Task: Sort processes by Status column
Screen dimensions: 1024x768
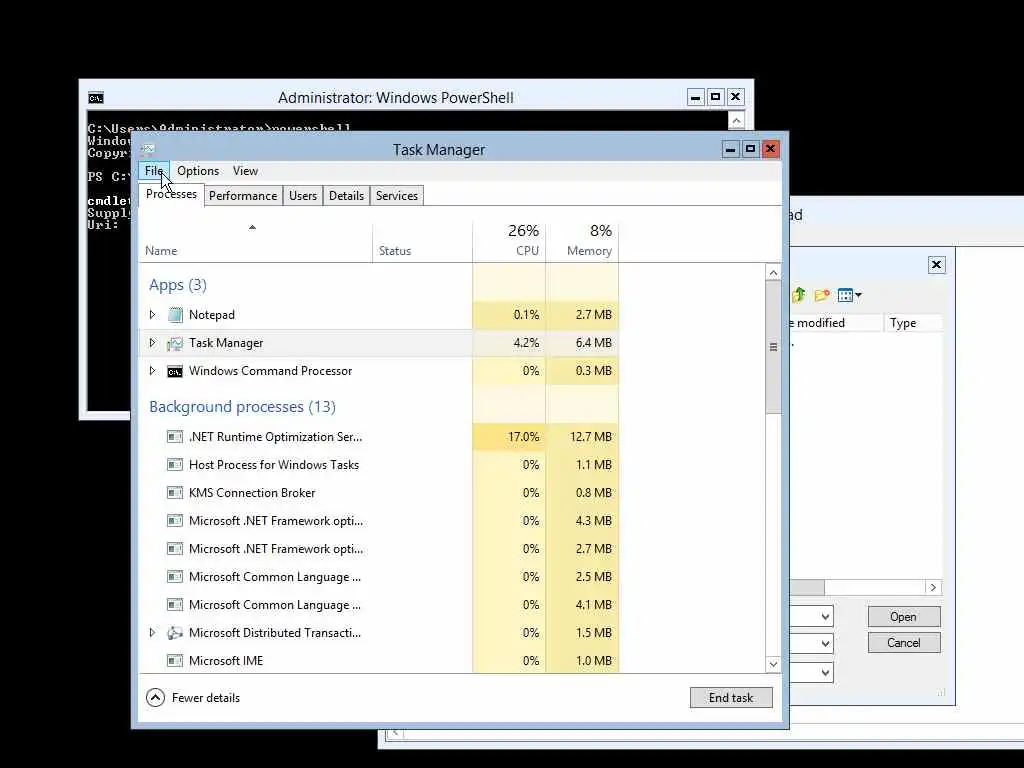Action: [423, 242]
